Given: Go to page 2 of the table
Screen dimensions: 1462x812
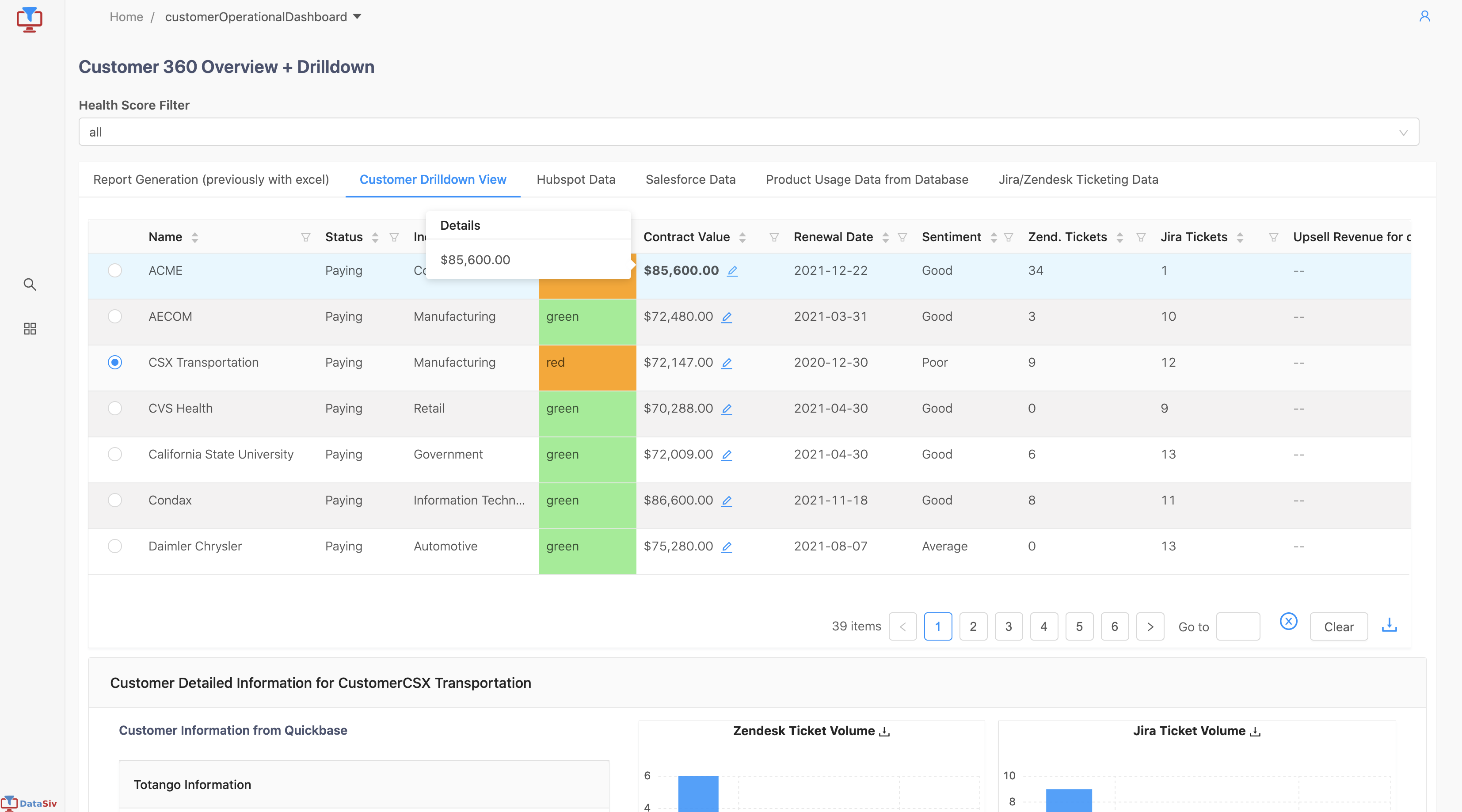Looking at the screenshot, I should (973, 627).
